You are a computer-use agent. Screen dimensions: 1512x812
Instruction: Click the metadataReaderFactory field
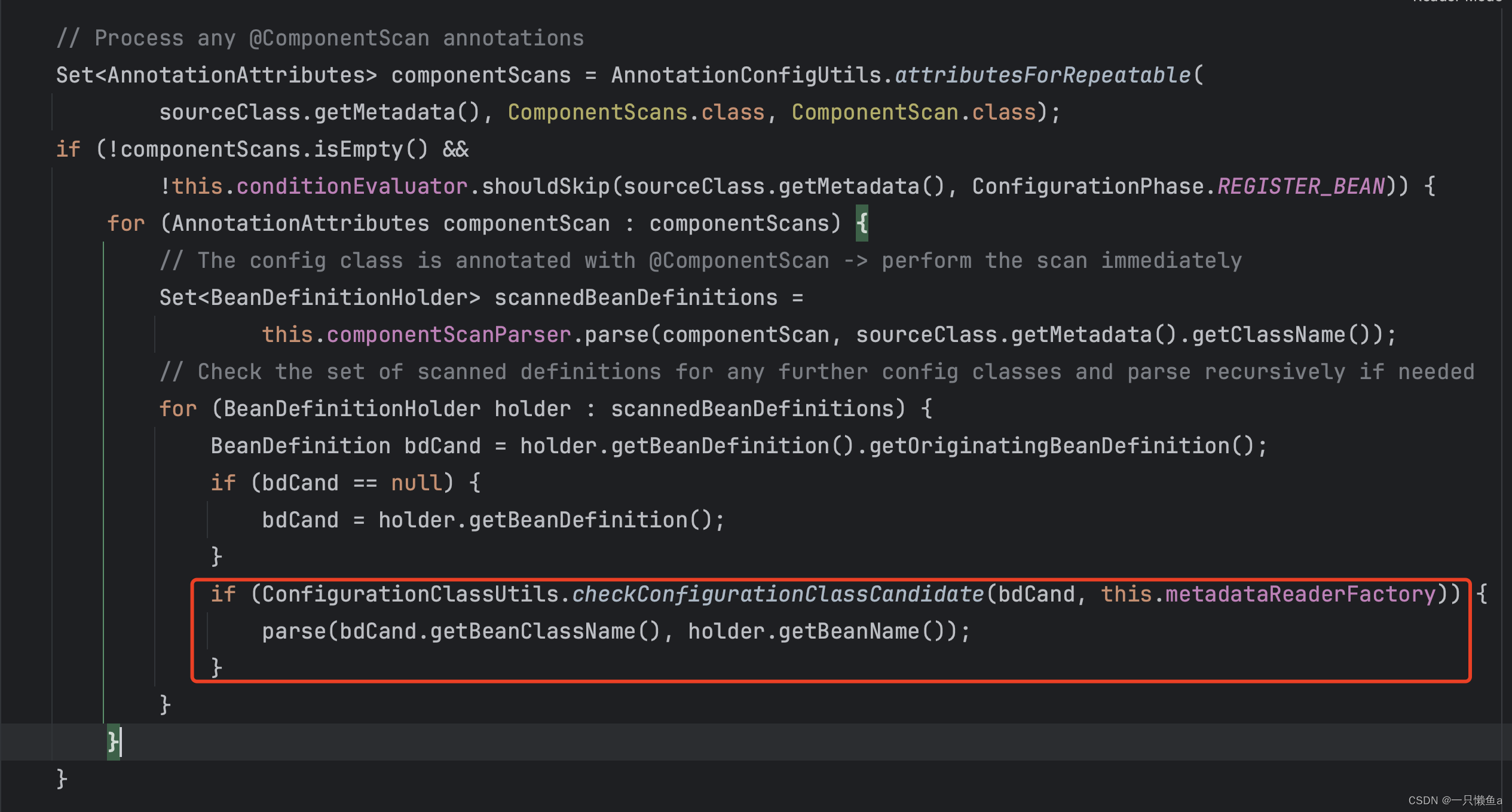pos(1300,594)
